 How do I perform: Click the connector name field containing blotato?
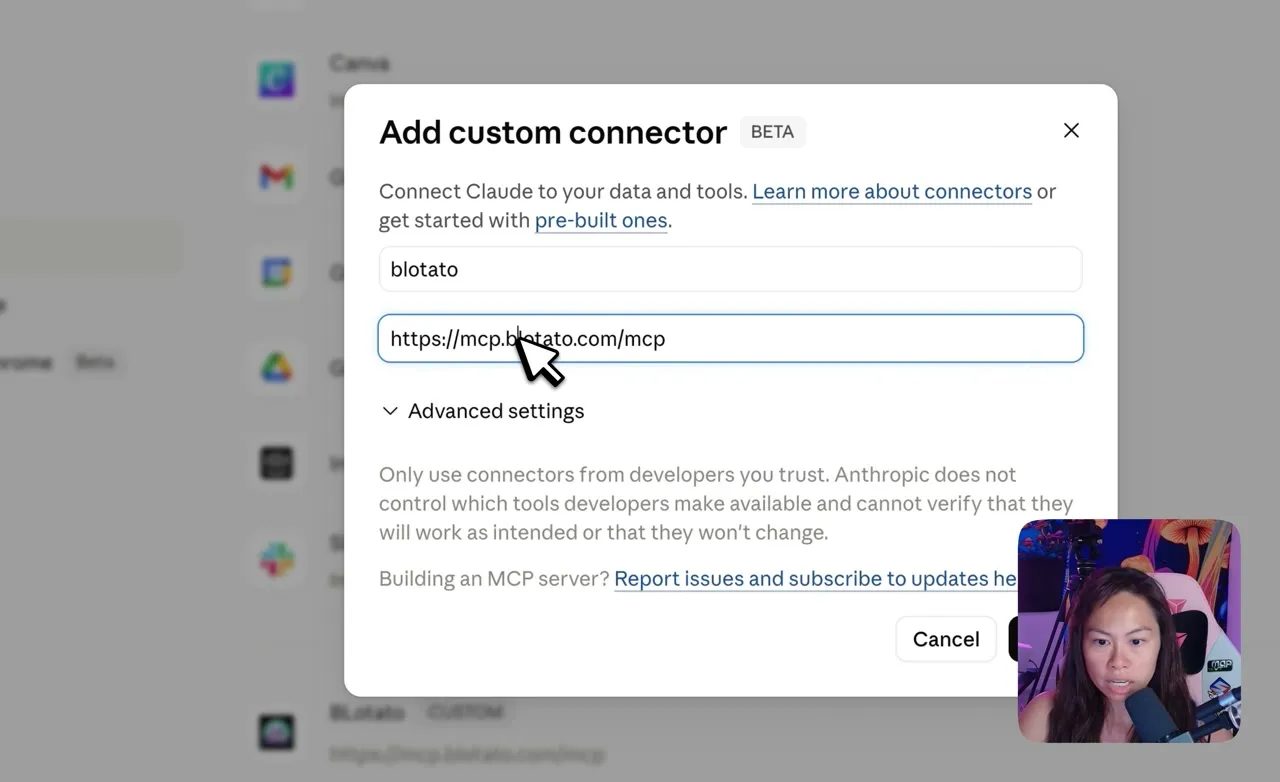(730, 269)
